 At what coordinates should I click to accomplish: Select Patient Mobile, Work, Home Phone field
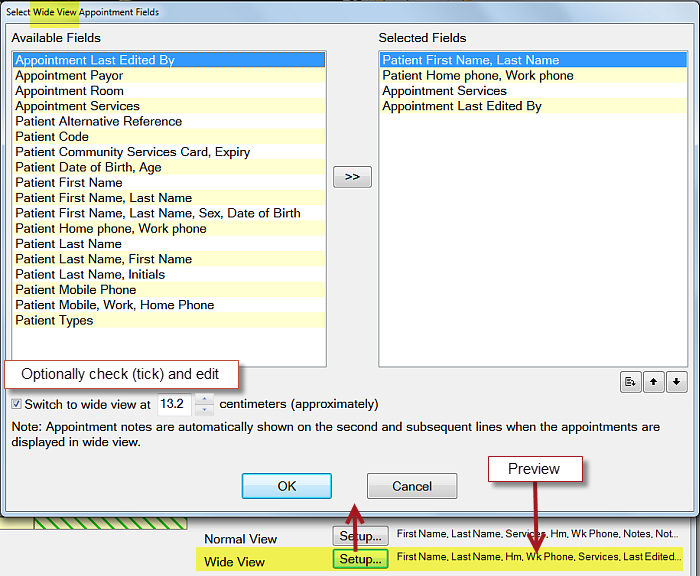(169, 305)
